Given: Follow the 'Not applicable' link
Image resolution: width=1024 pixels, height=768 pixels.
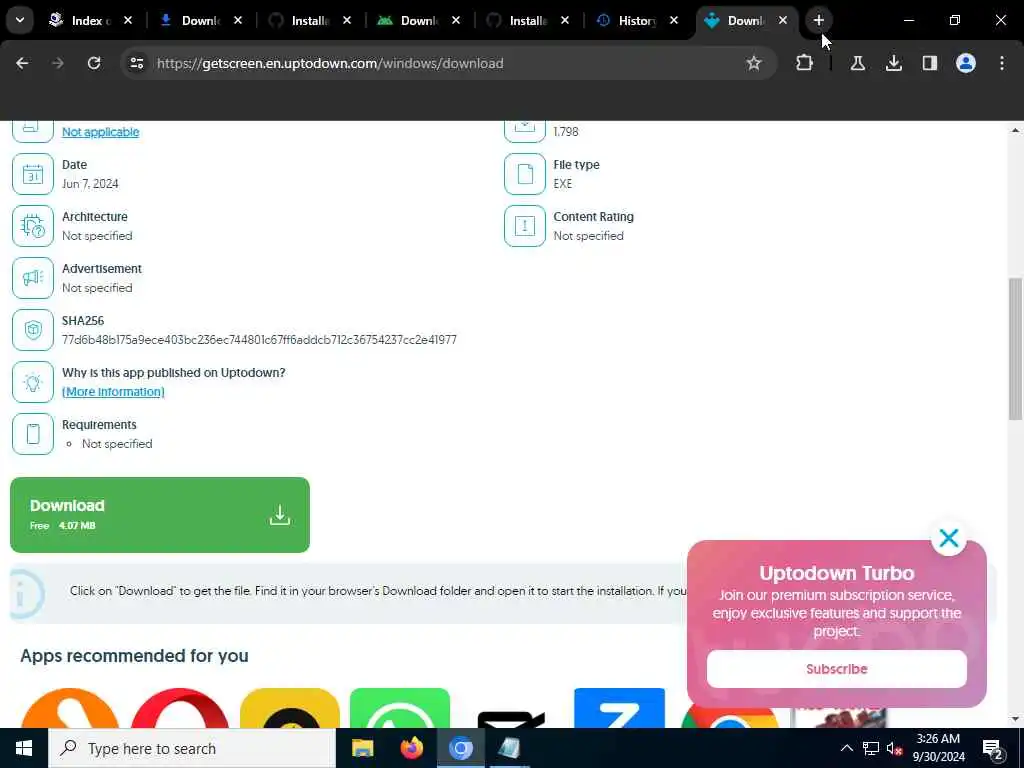Looking at the screenshot, I should point(101,132).
